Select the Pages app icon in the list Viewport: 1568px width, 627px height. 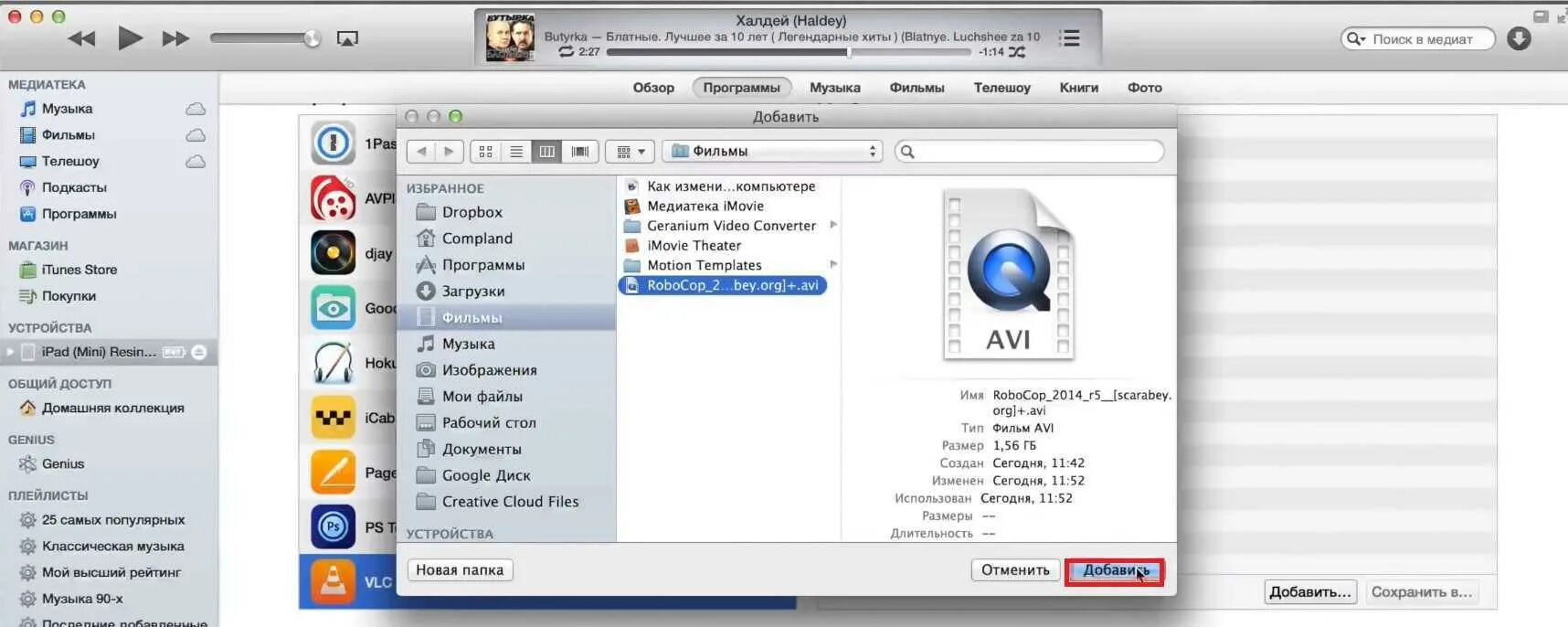click(x=333, y=473)
